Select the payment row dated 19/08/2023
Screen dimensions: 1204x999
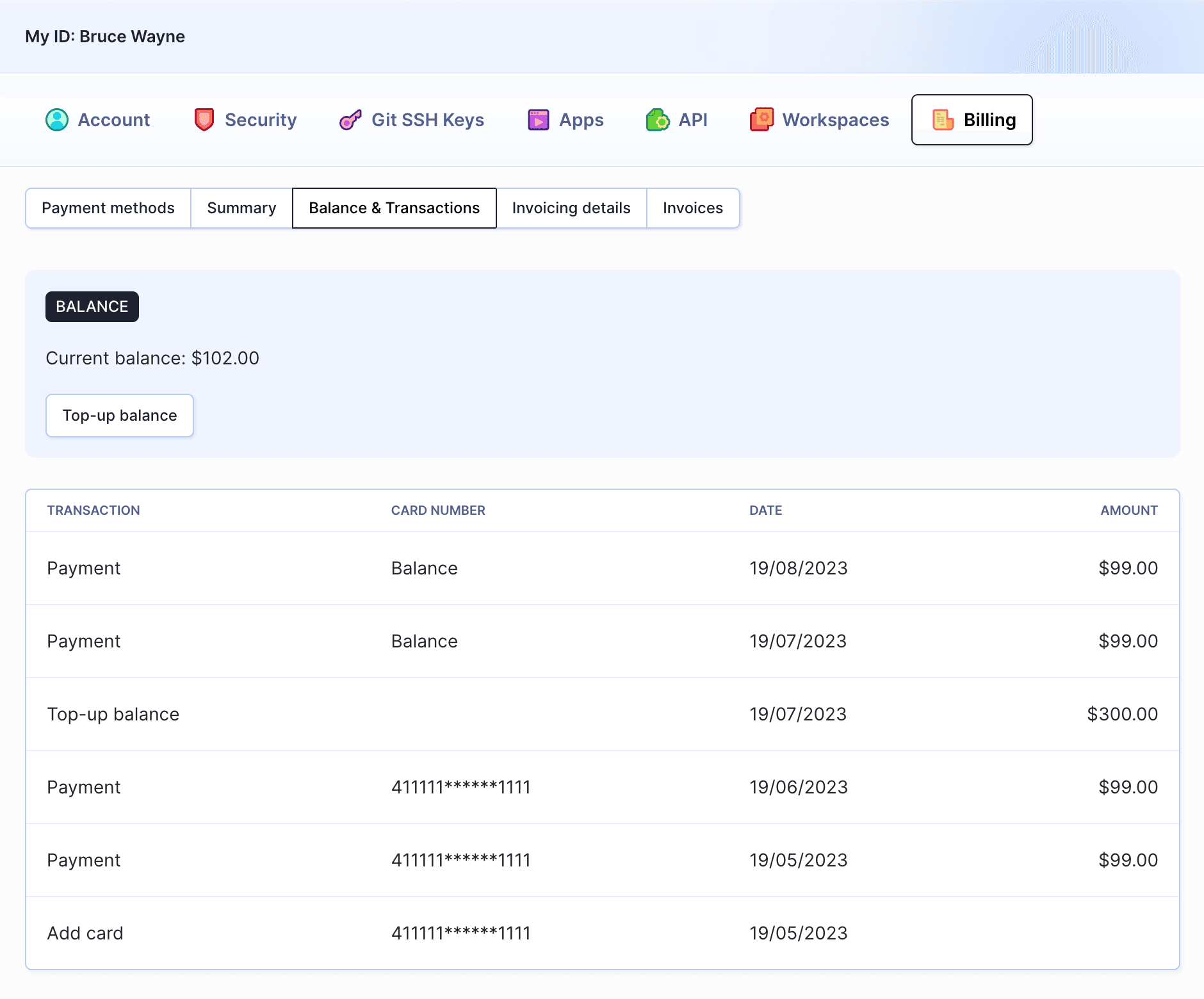602,568
